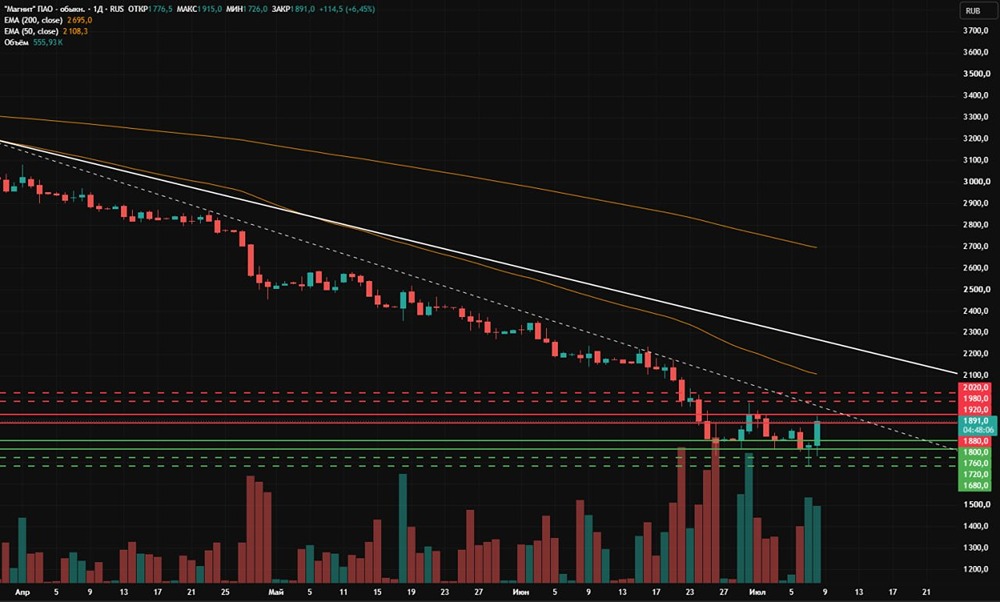
Task: Click the 1720,0 green price label
Action: point(976,474)
